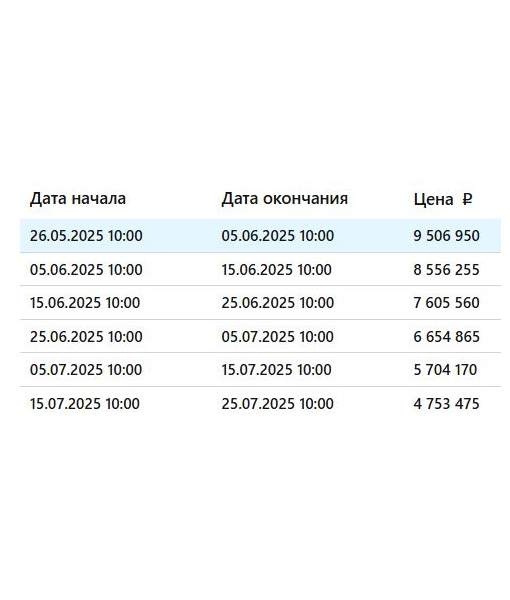Screen dimensions: 510x600
Task: Click start date 15.06.2025 10:00 in third row
Action: [85, 303]
